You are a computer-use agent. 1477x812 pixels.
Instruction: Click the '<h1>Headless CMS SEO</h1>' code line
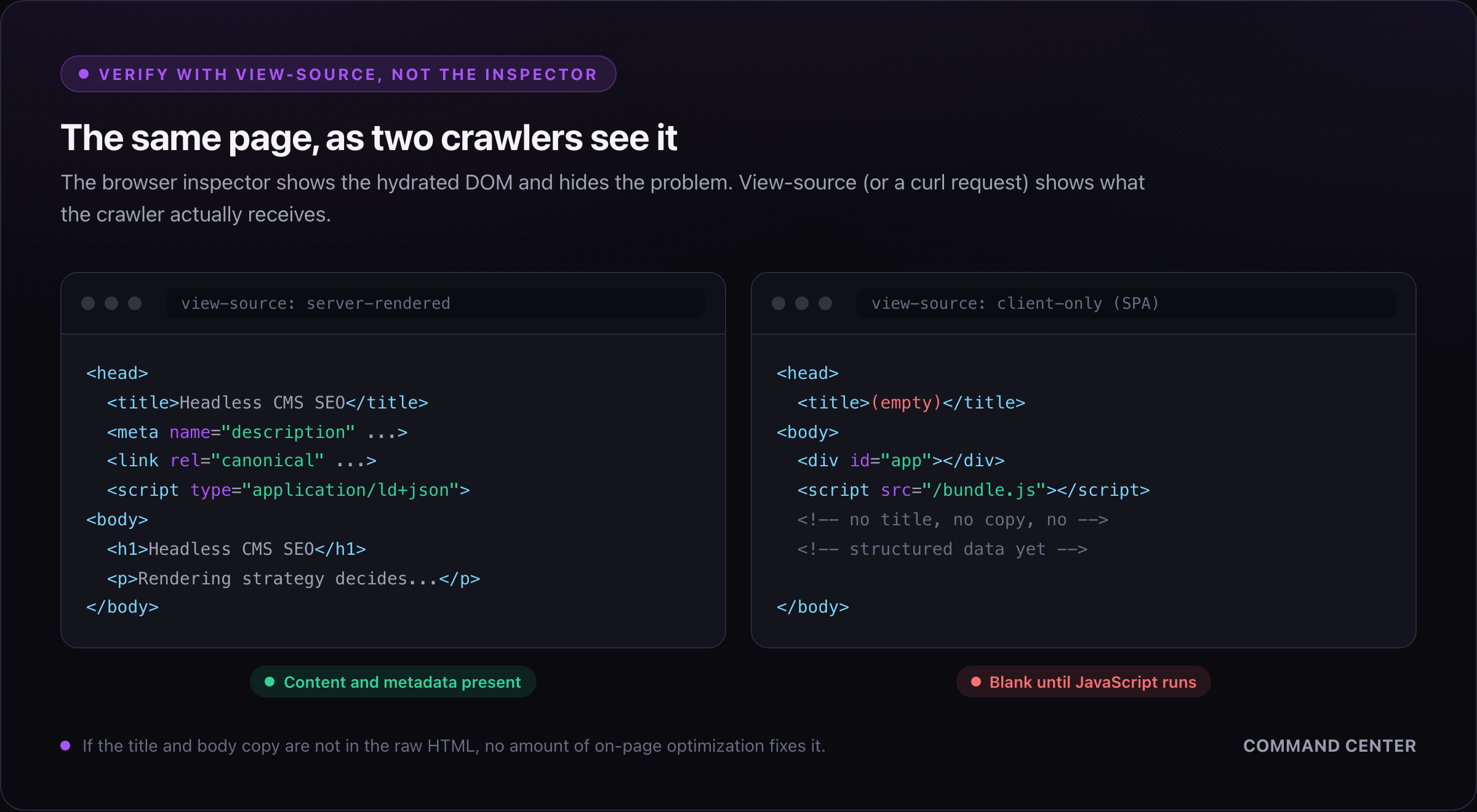(x=236, y=549)
